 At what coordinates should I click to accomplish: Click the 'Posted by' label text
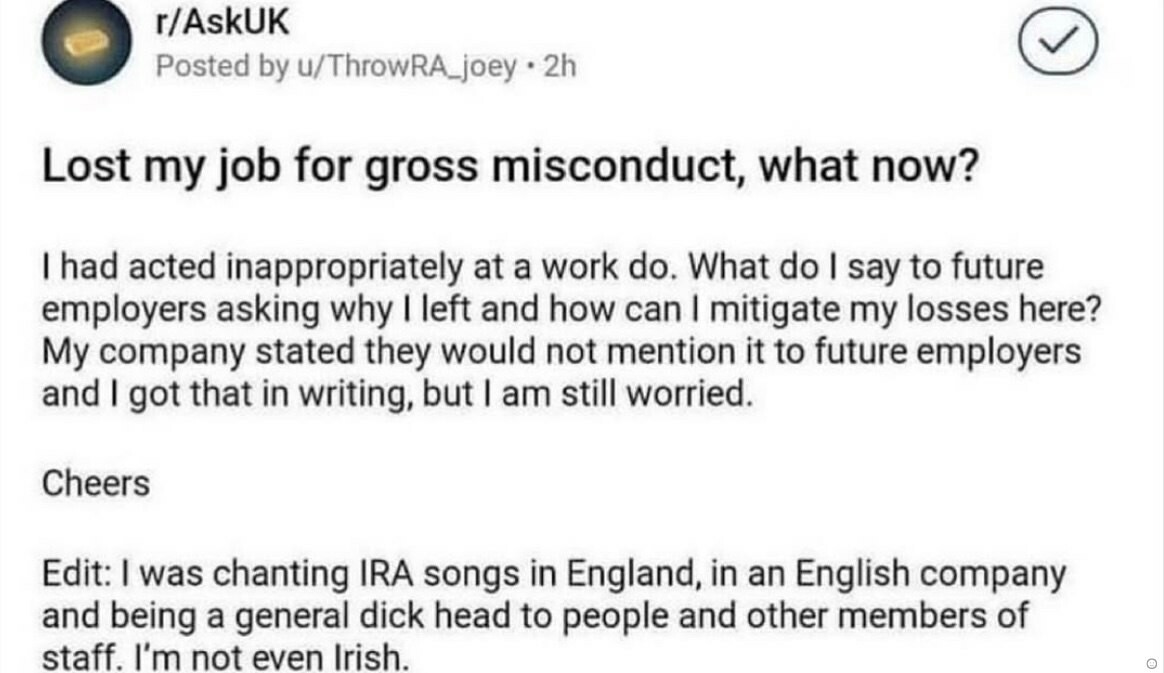[223, 67]
